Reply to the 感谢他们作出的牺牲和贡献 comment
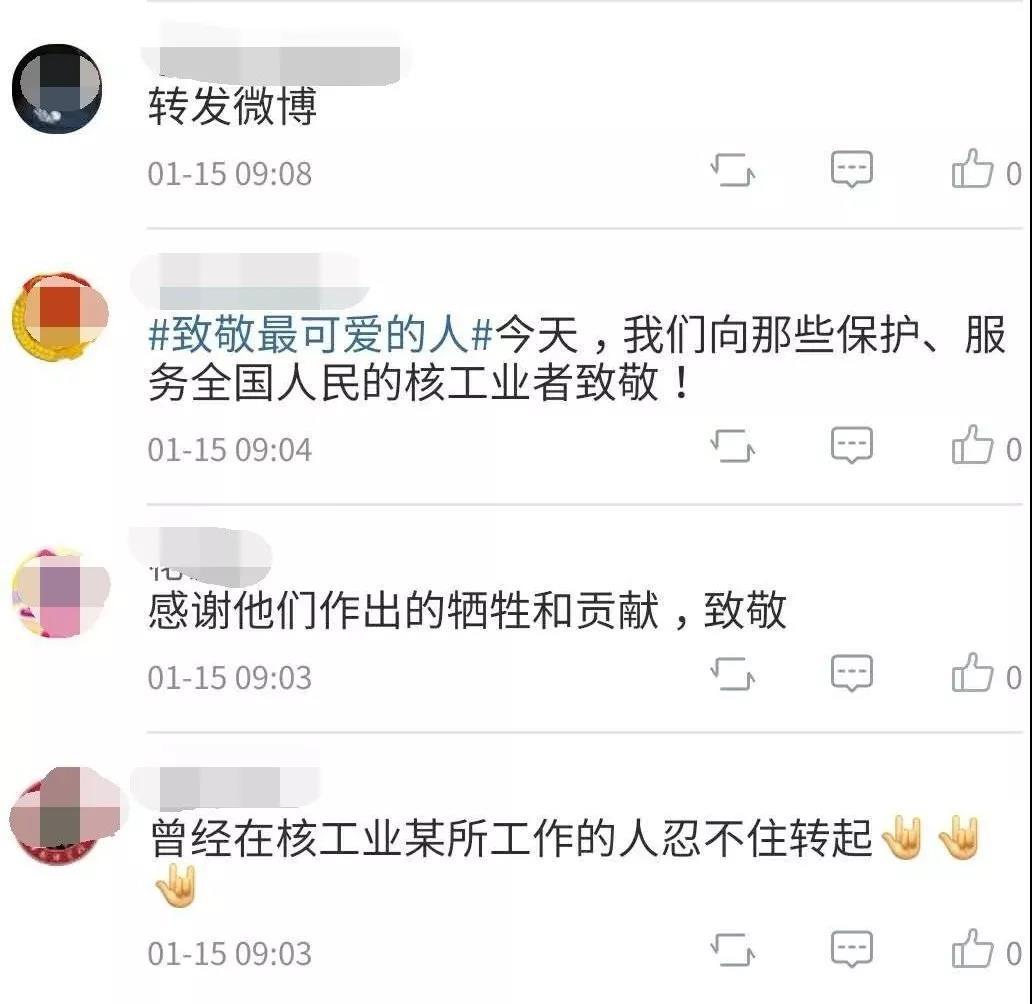 pos(852,673)
